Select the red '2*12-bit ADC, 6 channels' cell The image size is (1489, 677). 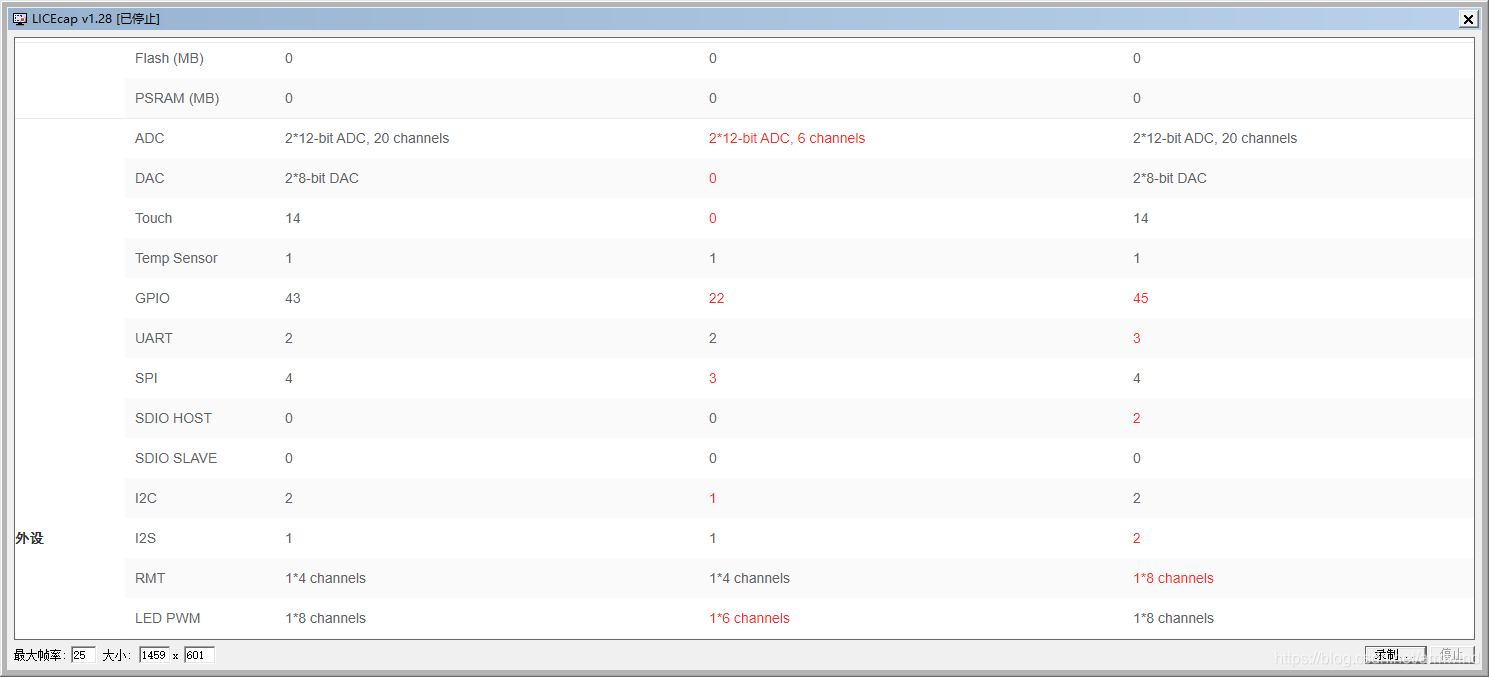click(x=787, y=138)
